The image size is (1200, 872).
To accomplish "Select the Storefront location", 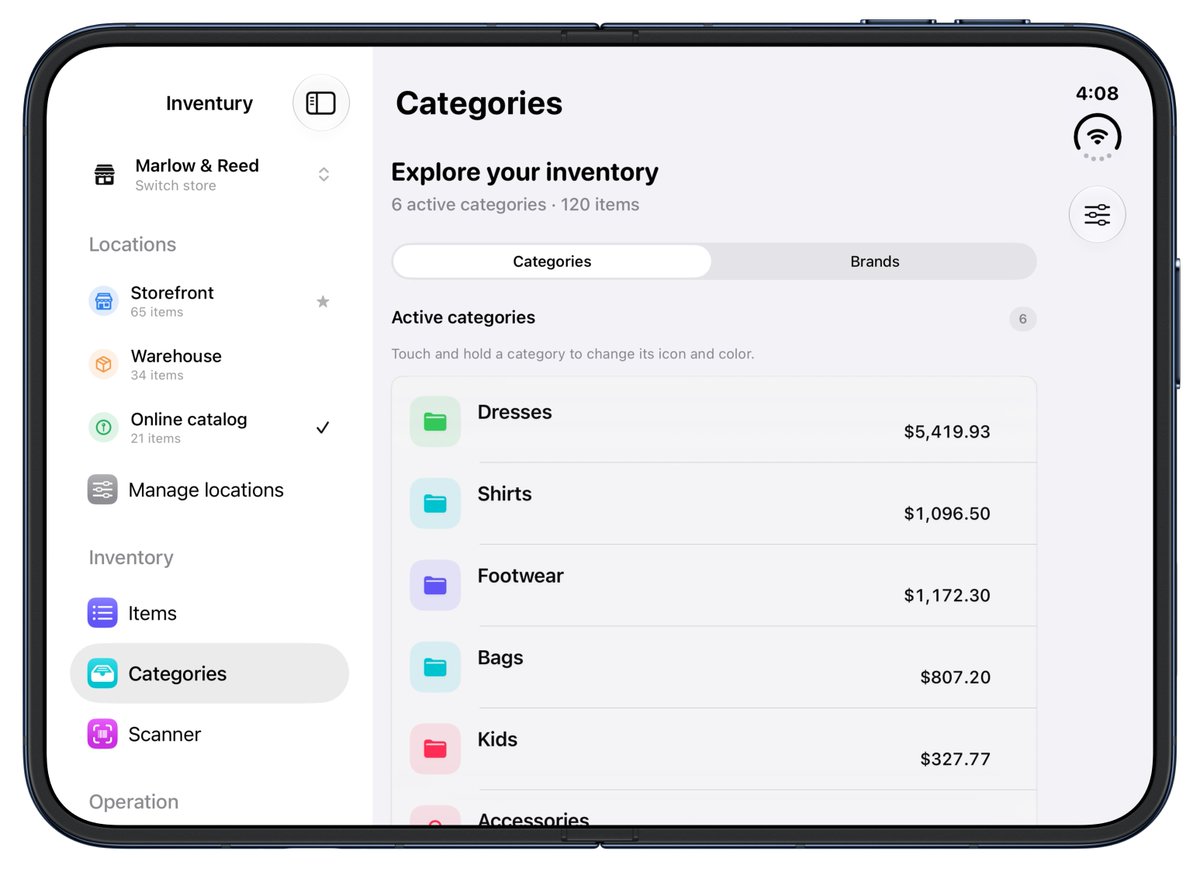I will point(209,301).
